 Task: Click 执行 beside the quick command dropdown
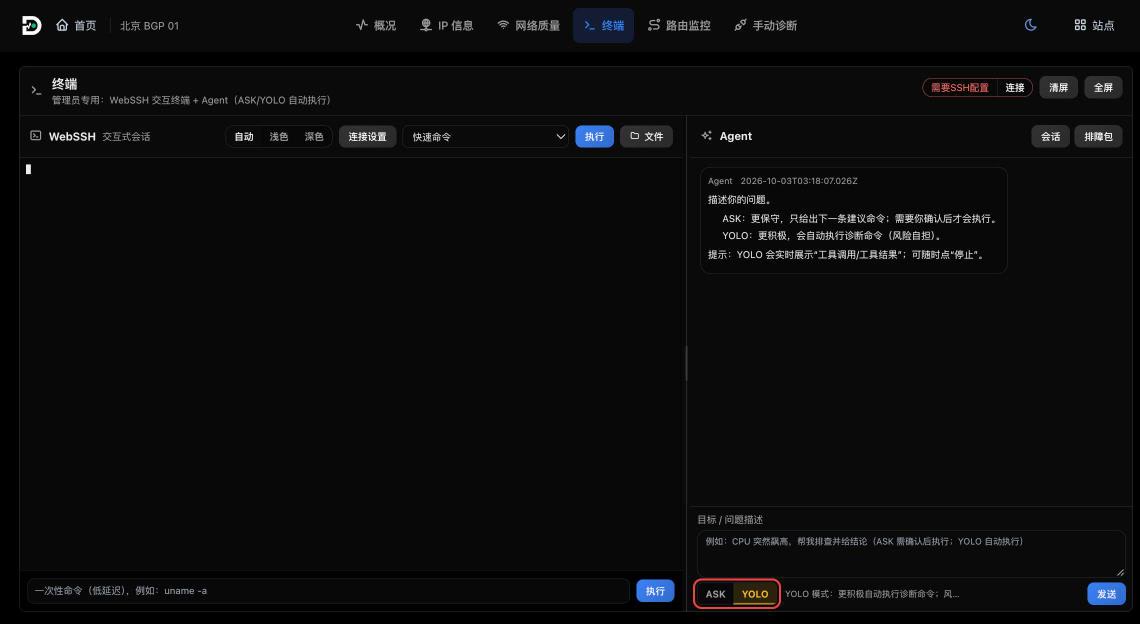pos(594,137)
